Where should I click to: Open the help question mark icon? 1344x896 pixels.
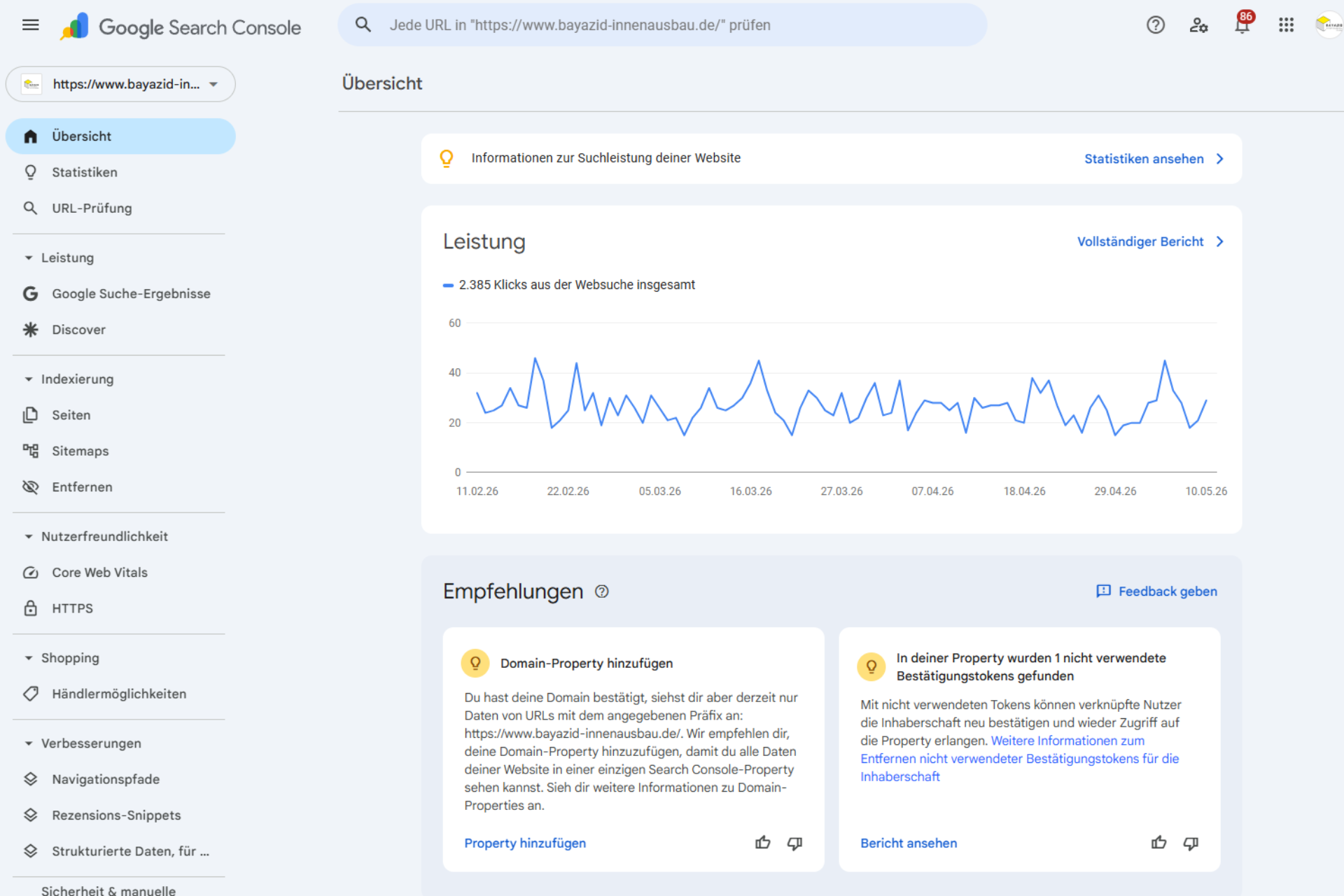(x=1156, y=25)
